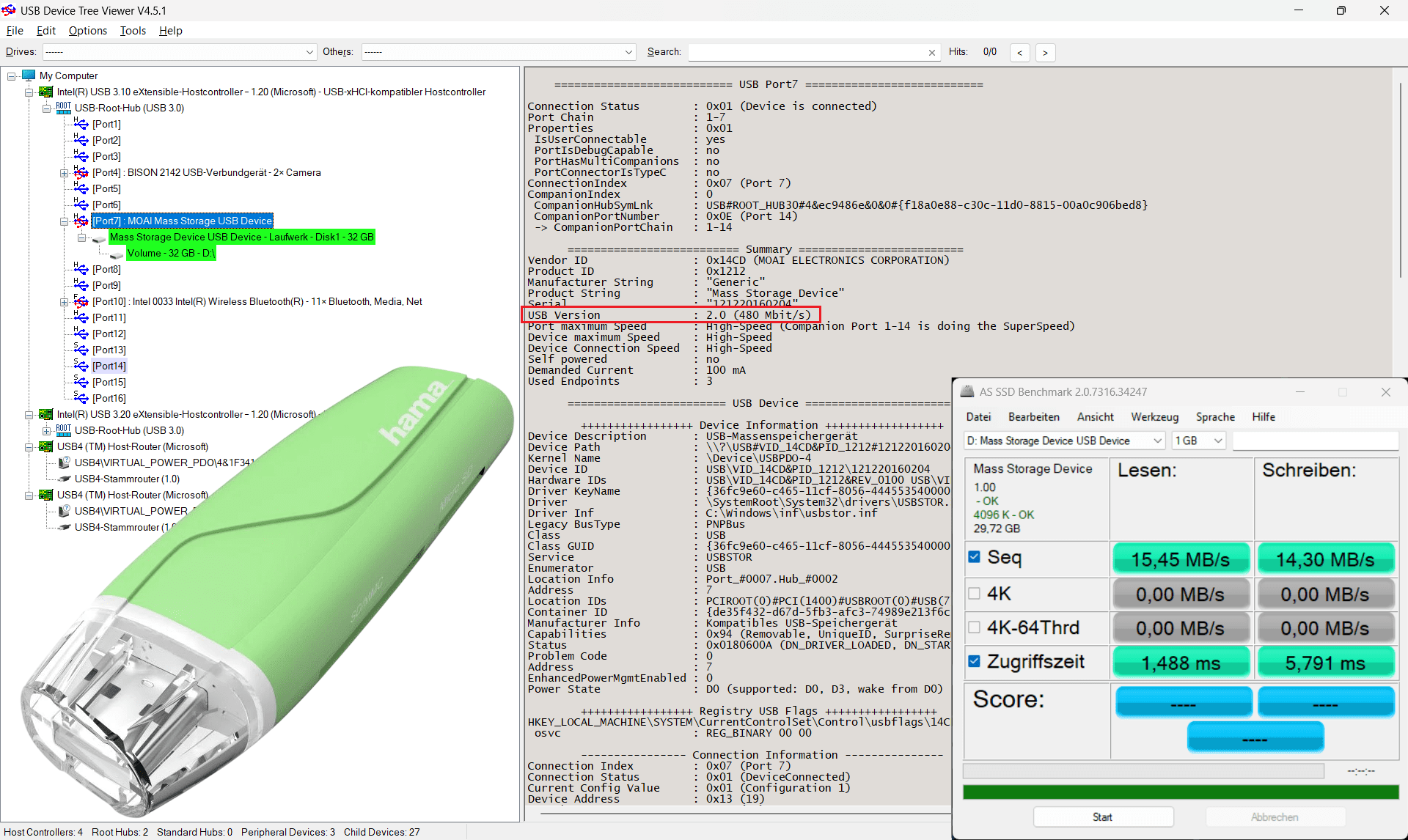Viewport: 1408px width, 840px height.
Task: Click the Port10 Intel Bluetooth device icon
Action: click(81, 301)
